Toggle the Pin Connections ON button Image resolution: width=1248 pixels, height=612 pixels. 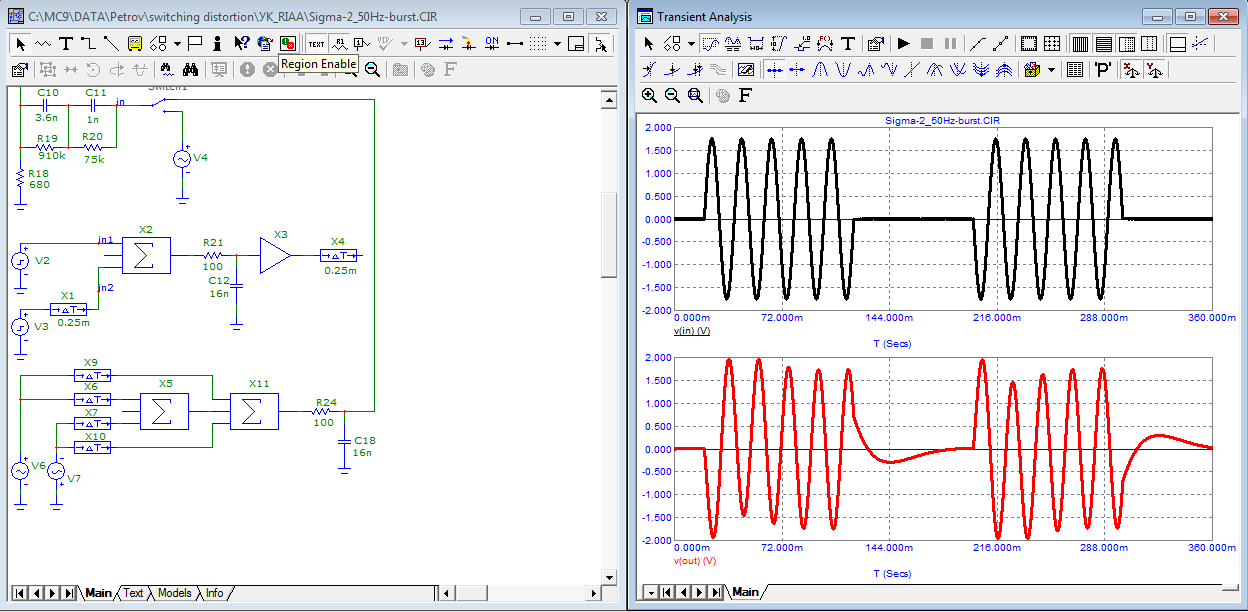tap(492, 43)
